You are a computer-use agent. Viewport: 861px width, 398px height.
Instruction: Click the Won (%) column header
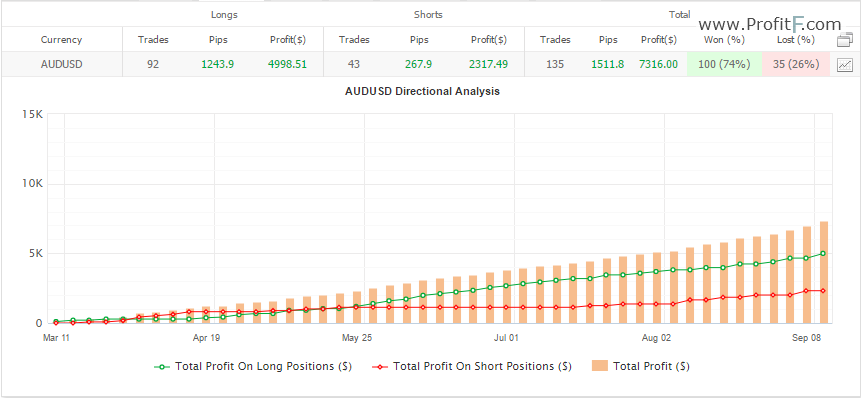724,40
